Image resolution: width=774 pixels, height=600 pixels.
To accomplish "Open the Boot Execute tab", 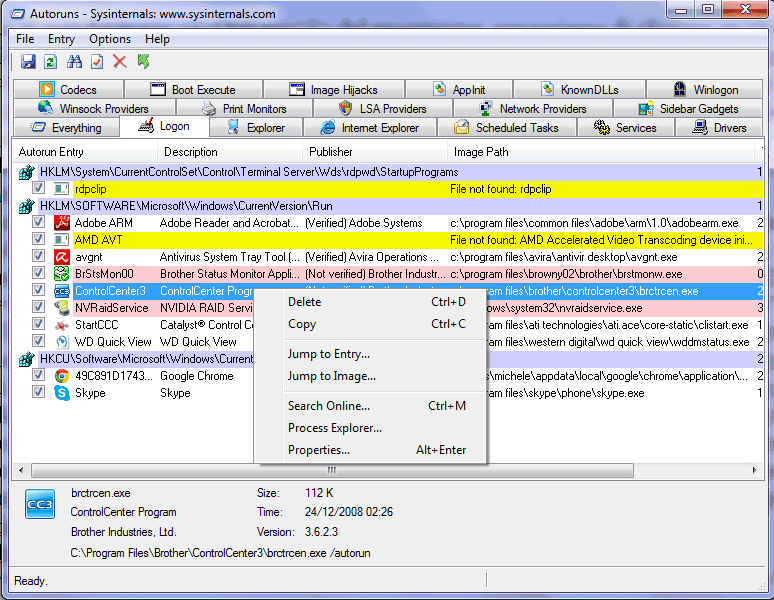I will (x=194, y=89).
